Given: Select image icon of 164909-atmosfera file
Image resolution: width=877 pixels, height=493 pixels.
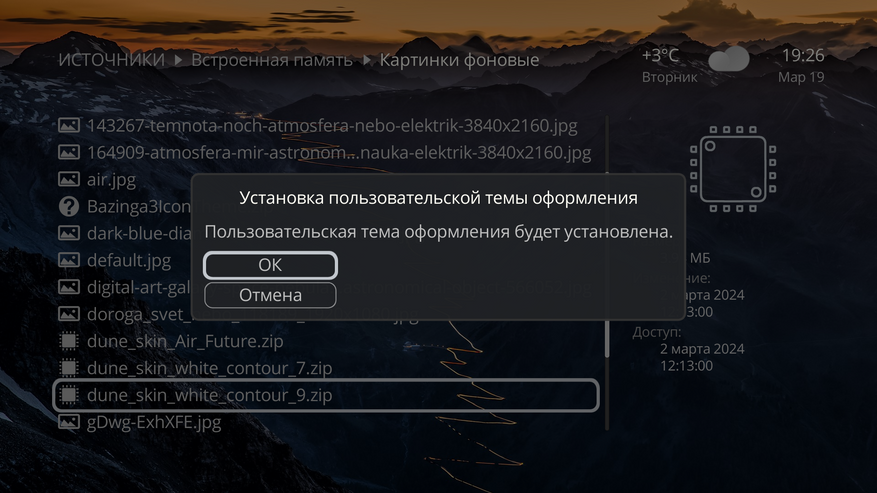Looking at the screenshot, I should tap(69, 152).
